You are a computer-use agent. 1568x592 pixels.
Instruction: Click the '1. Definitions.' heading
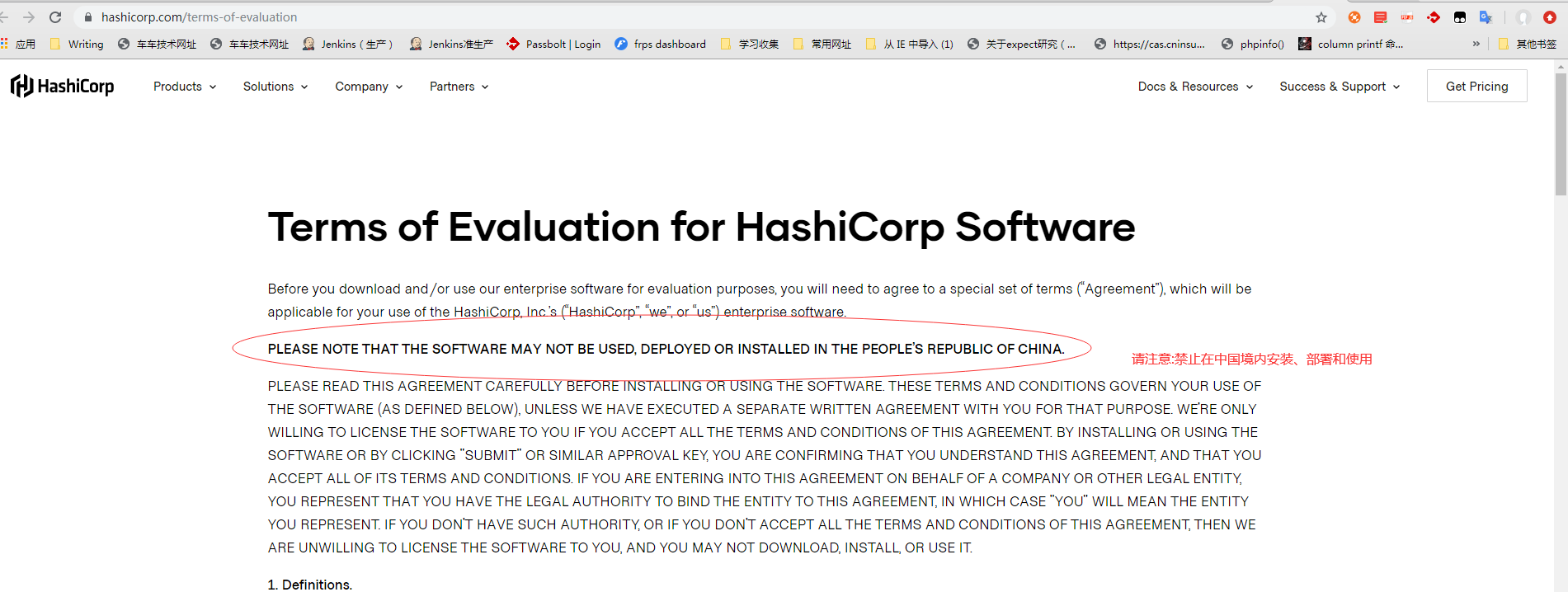pyautogui.click(x=310, y=585)
